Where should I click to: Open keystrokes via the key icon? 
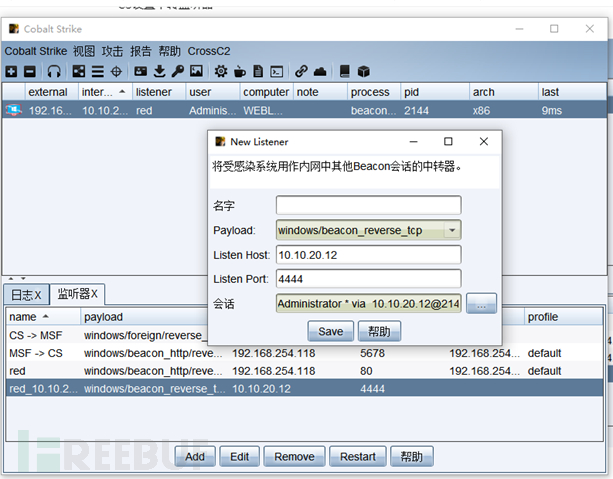tap(177, 71)
